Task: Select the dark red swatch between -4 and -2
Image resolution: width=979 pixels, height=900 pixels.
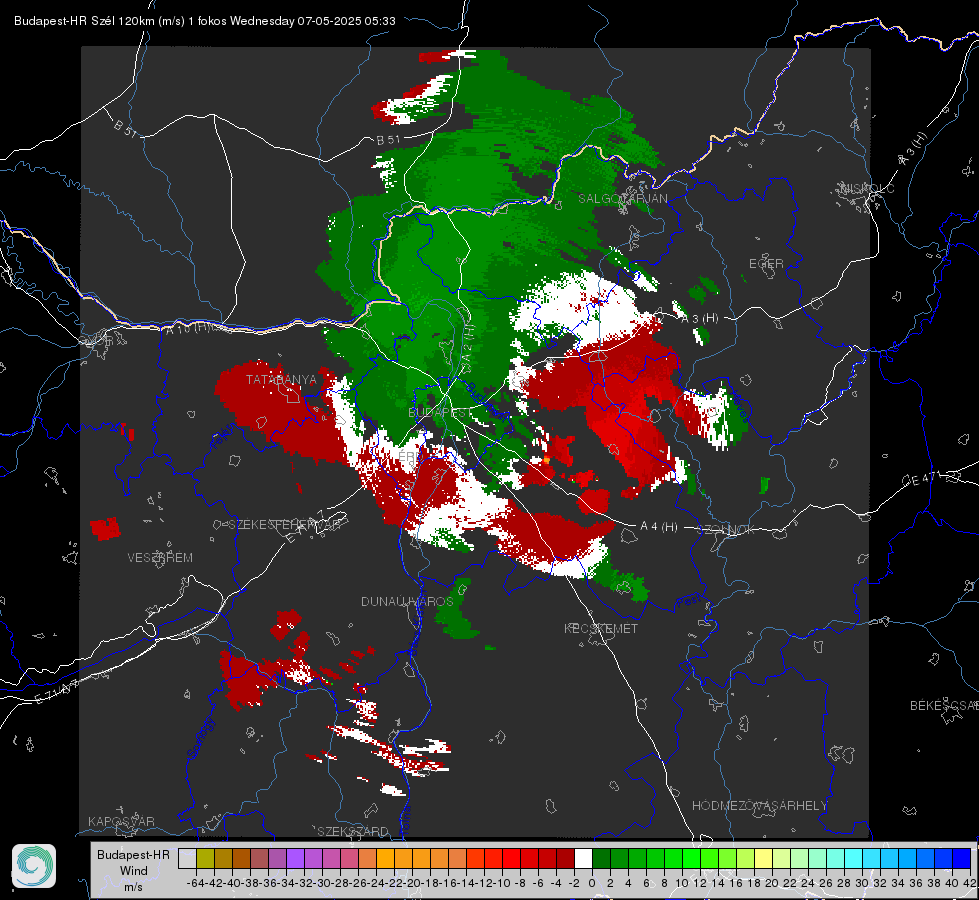Action: 565,858
